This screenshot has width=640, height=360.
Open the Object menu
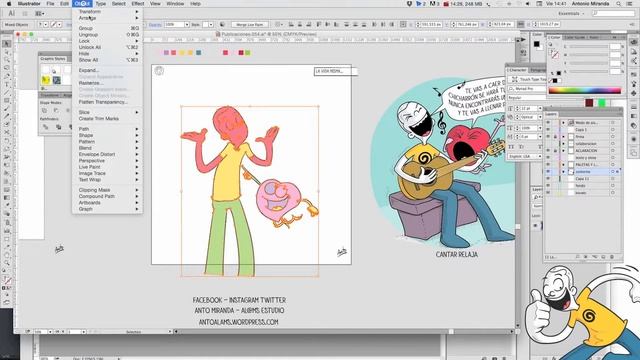(x=82, y=4)
